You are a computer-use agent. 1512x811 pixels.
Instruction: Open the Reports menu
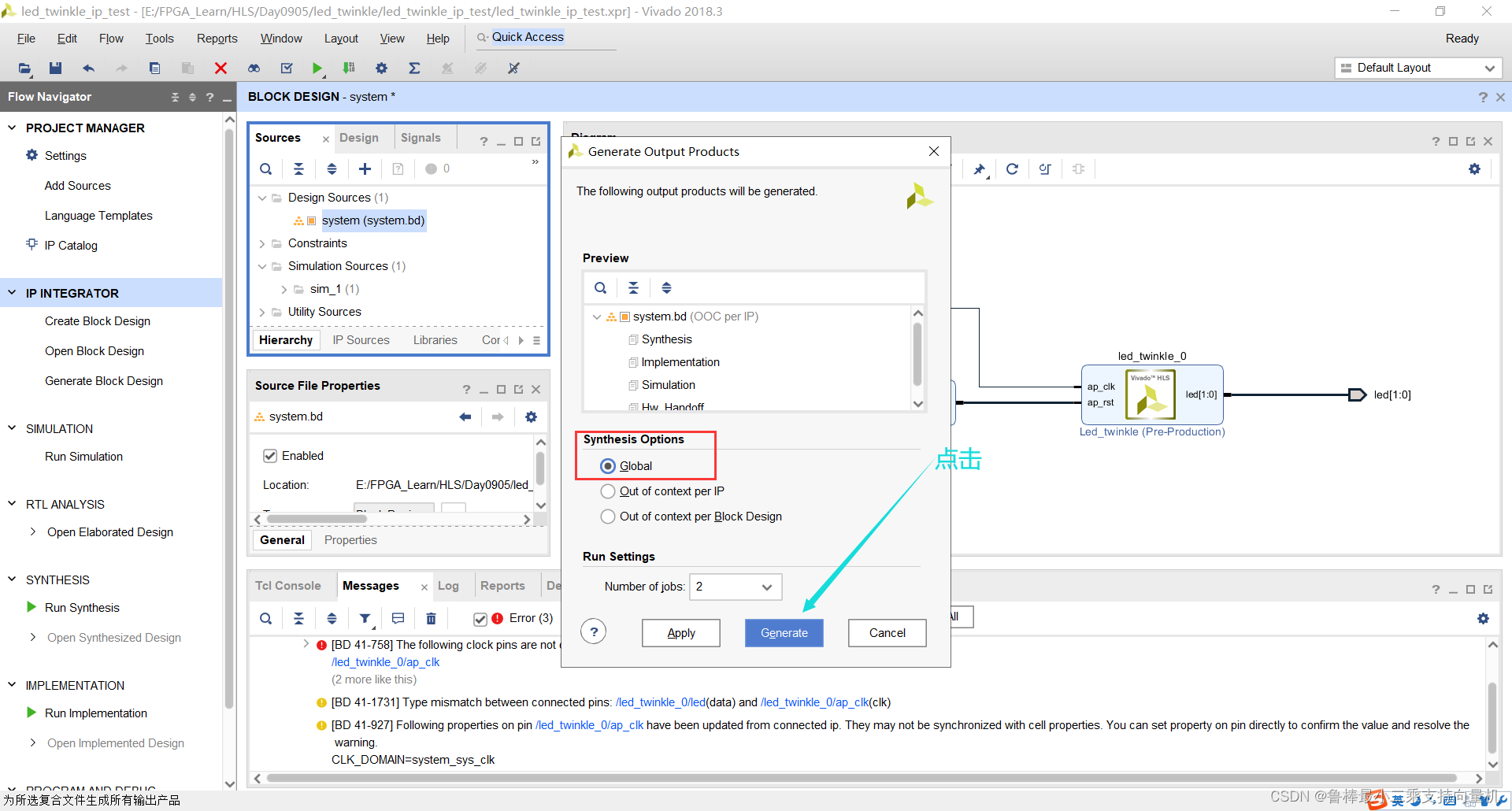coord(217,39)
